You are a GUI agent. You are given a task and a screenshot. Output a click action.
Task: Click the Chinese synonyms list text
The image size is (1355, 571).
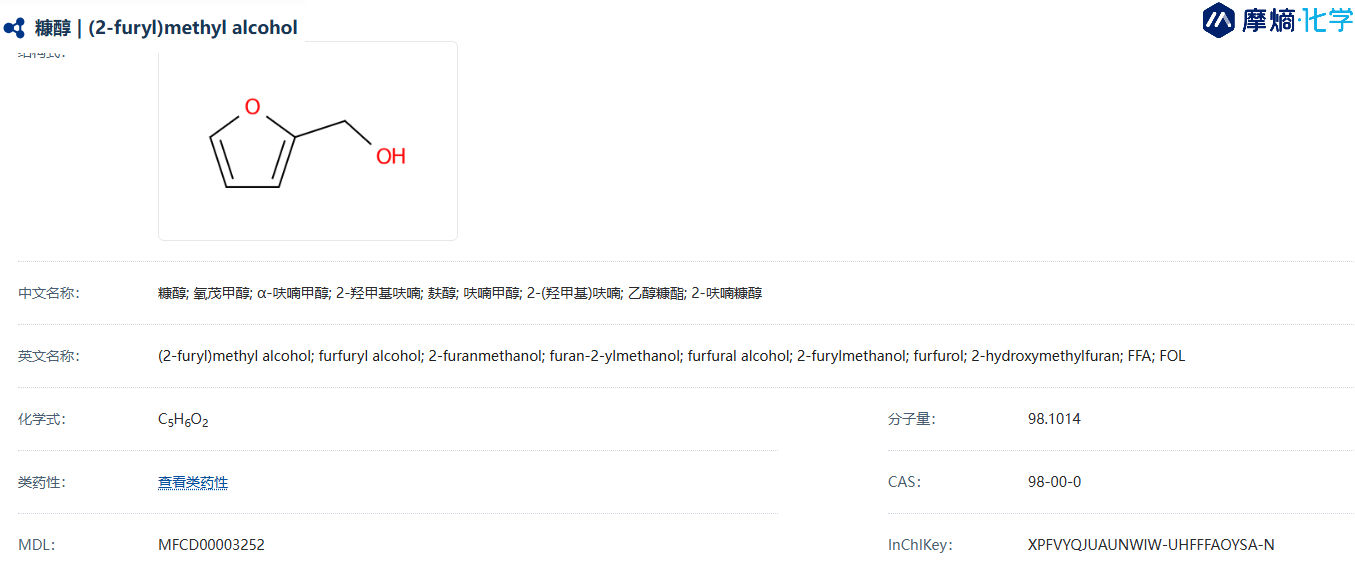460,293
